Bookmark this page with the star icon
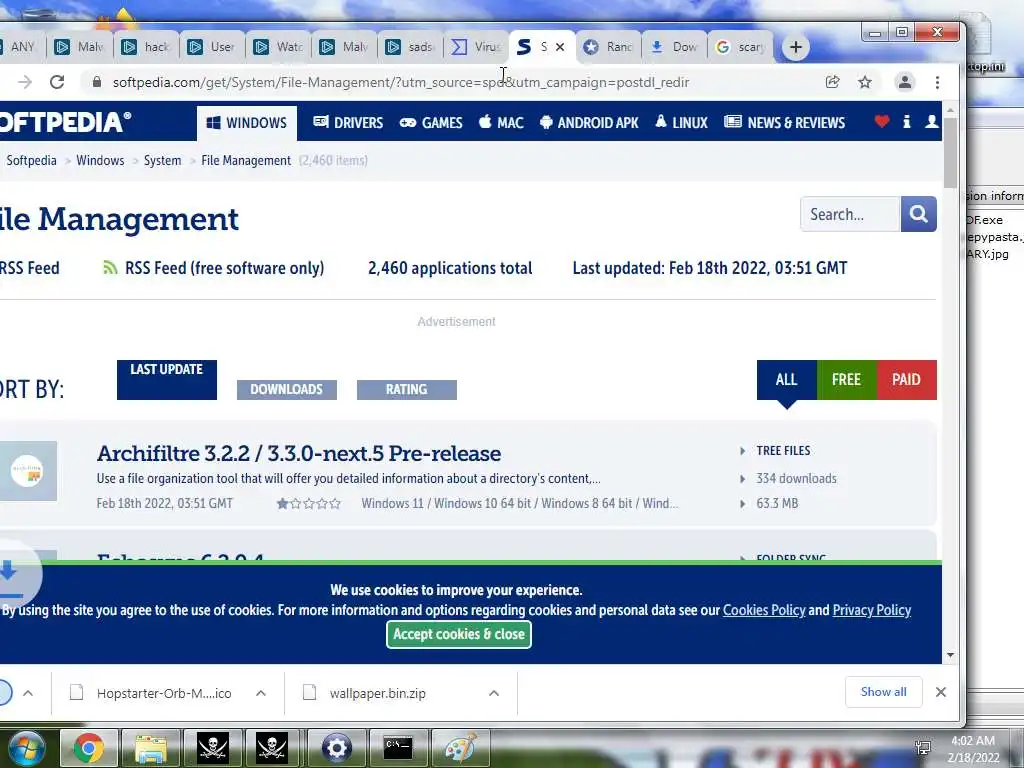The image size is (1024, 768). click(865, 82)
